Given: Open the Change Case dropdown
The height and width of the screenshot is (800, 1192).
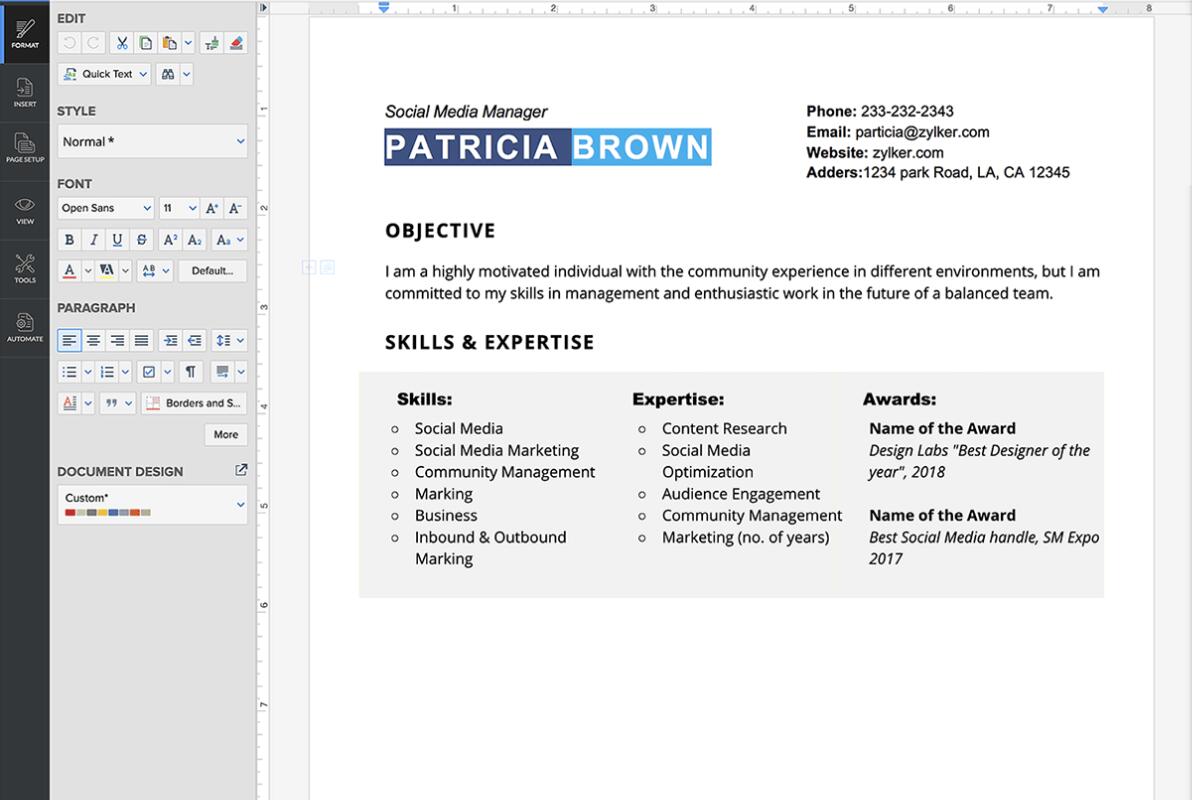Looking at the screenshot, I should point(229,240).
